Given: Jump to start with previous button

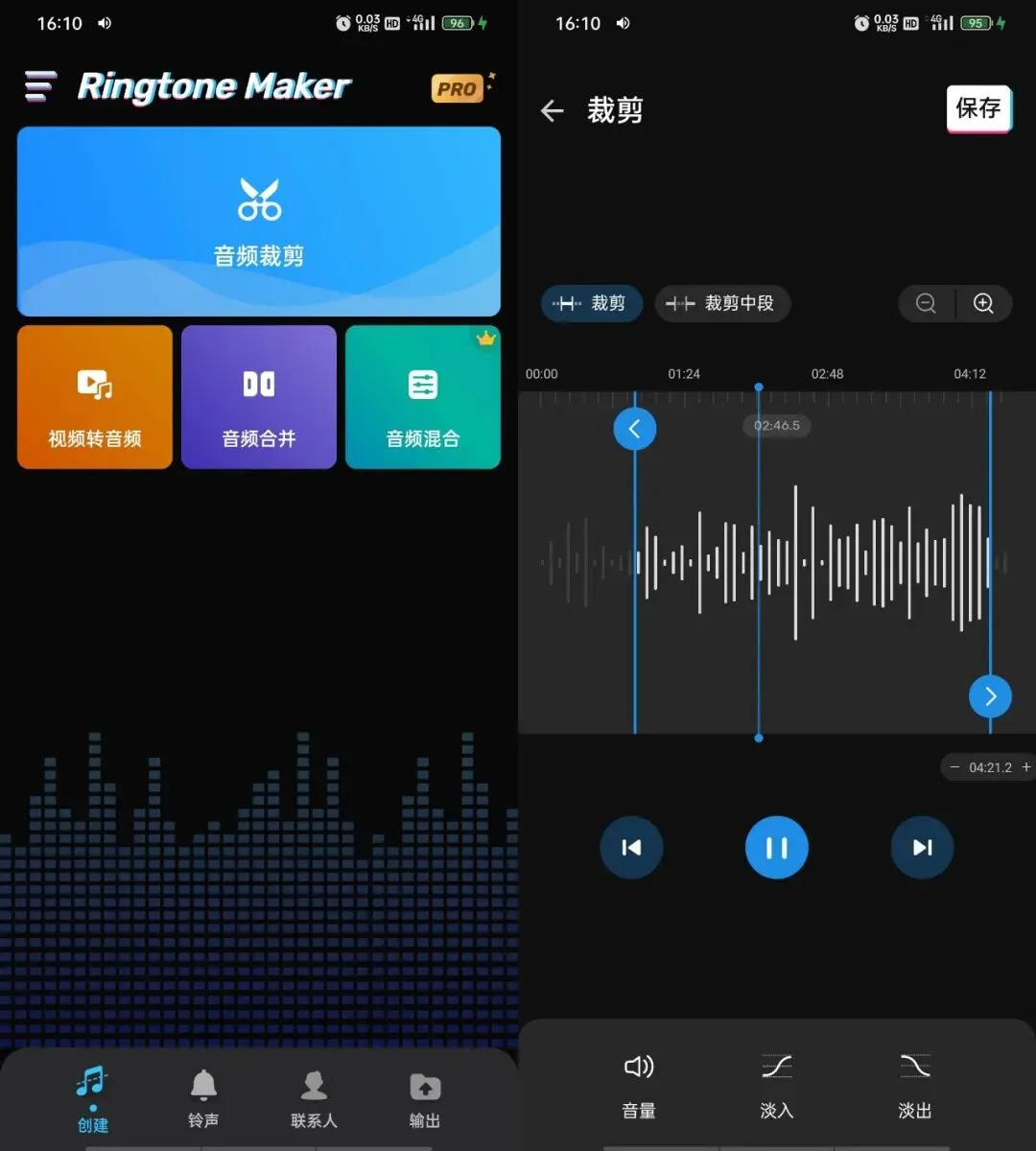Looking at the screenshot, I should click(x=631, y=848).
